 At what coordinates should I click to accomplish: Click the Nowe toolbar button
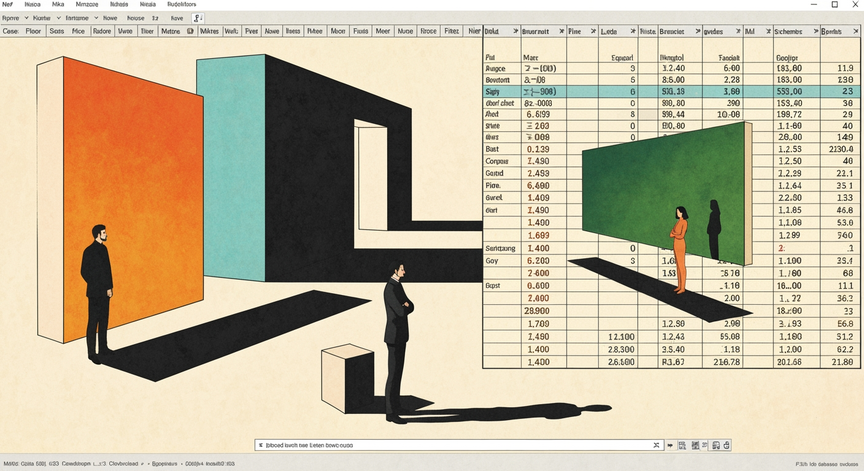click(x=110, y=18)
